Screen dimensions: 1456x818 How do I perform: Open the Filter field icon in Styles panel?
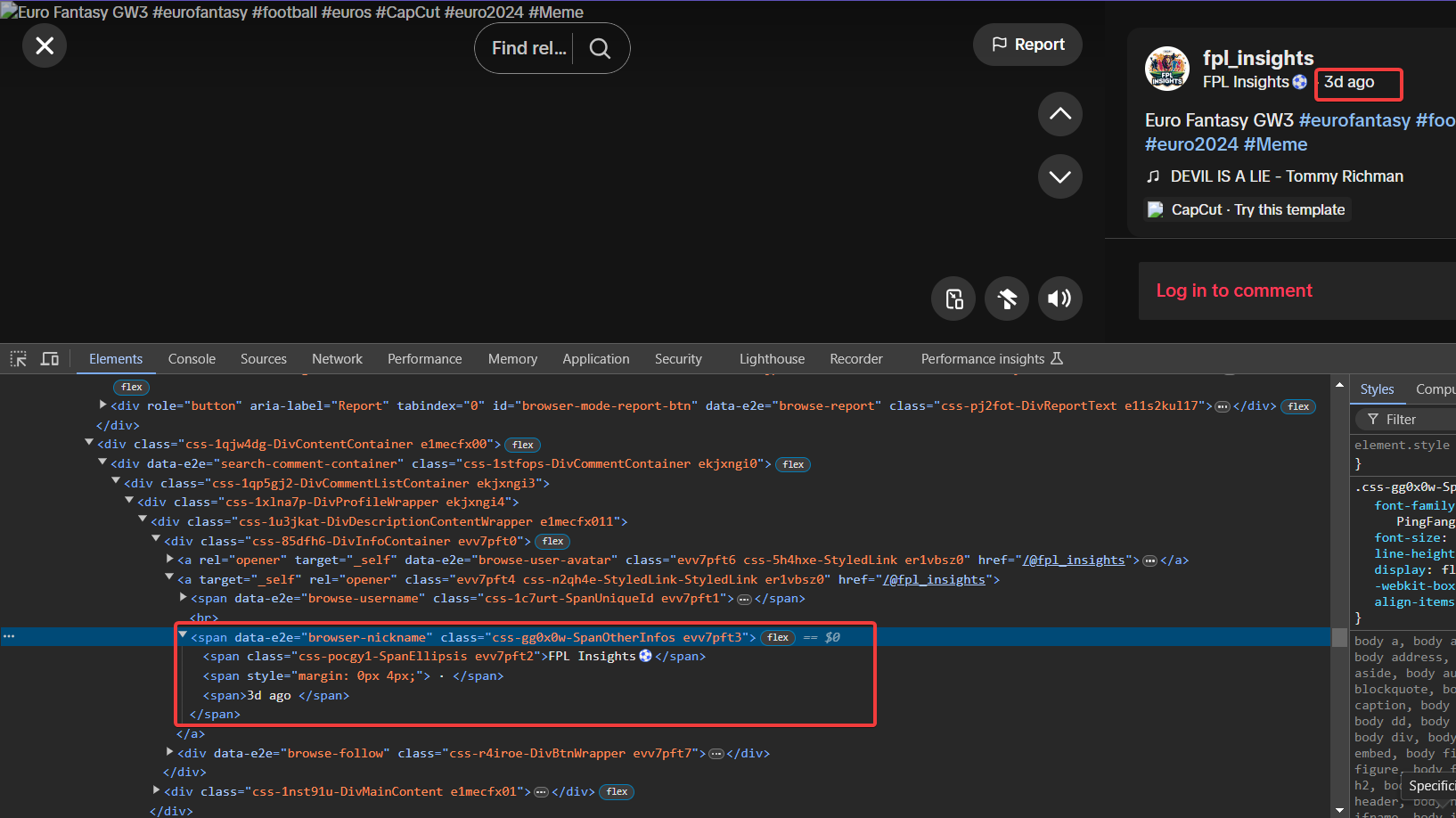pyautogui.click(x=1373, y=419)
